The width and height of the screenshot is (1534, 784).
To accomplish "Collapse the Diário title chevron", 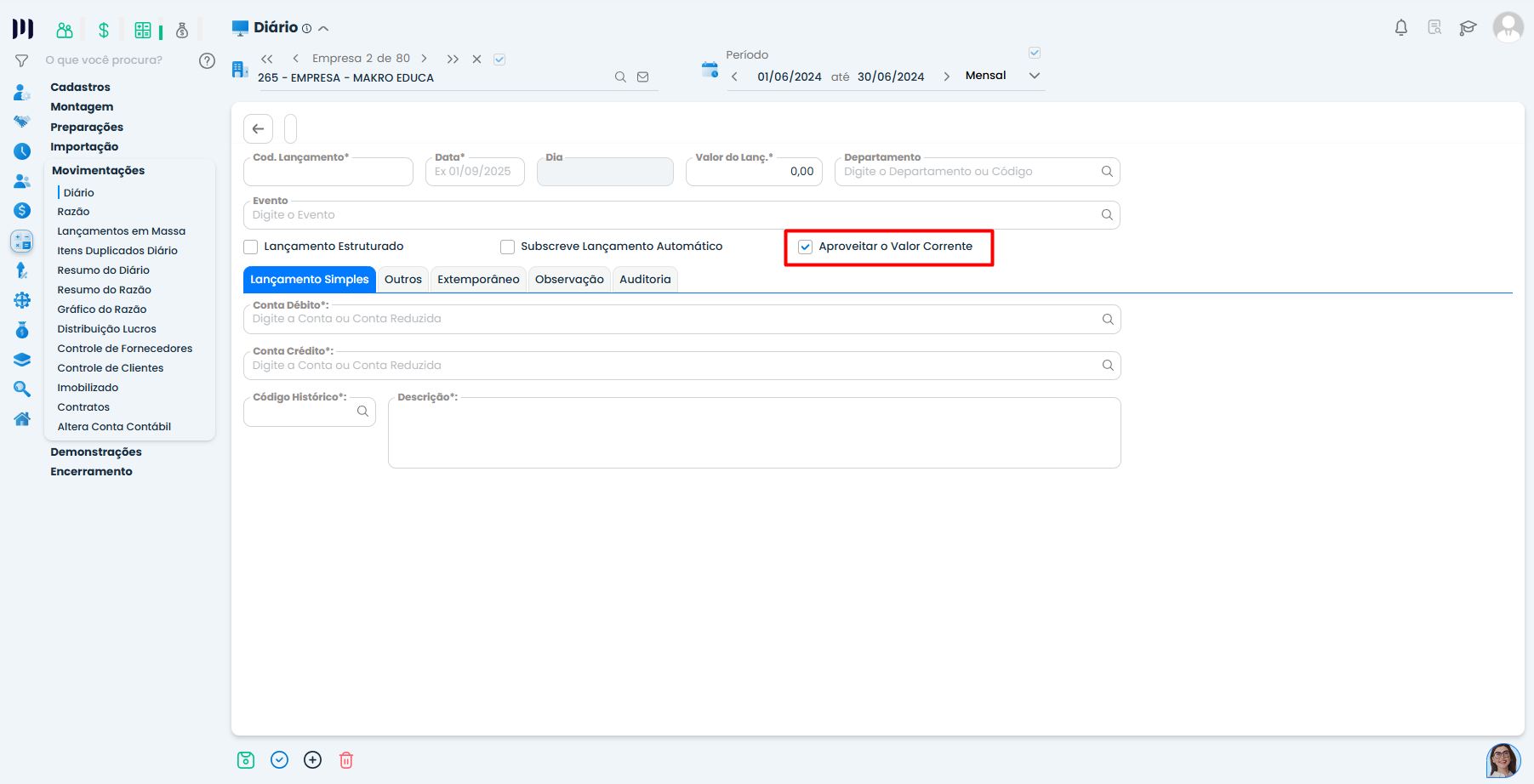I will (323, 29).
